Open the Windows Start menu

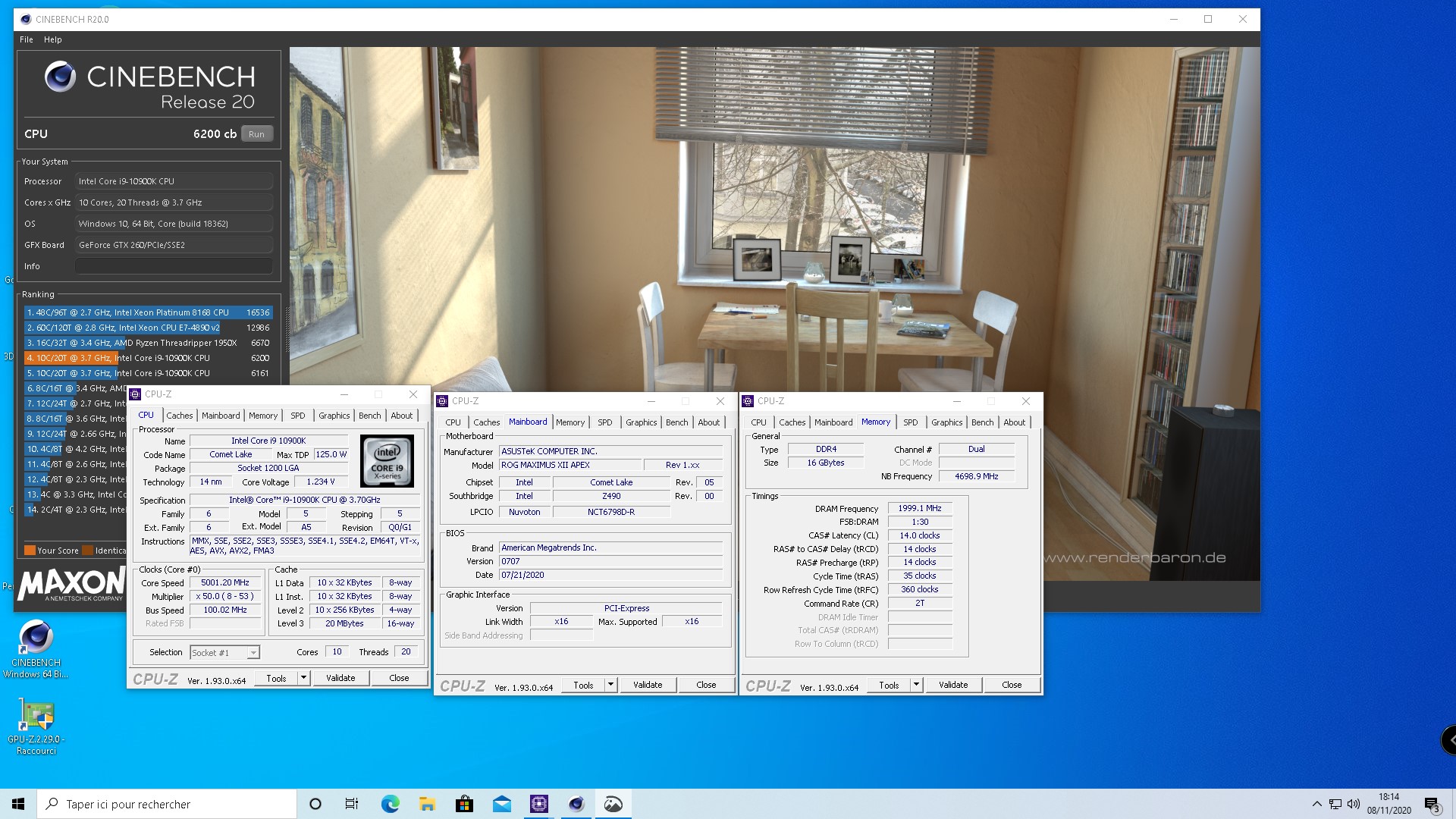(x=18, y=804)
